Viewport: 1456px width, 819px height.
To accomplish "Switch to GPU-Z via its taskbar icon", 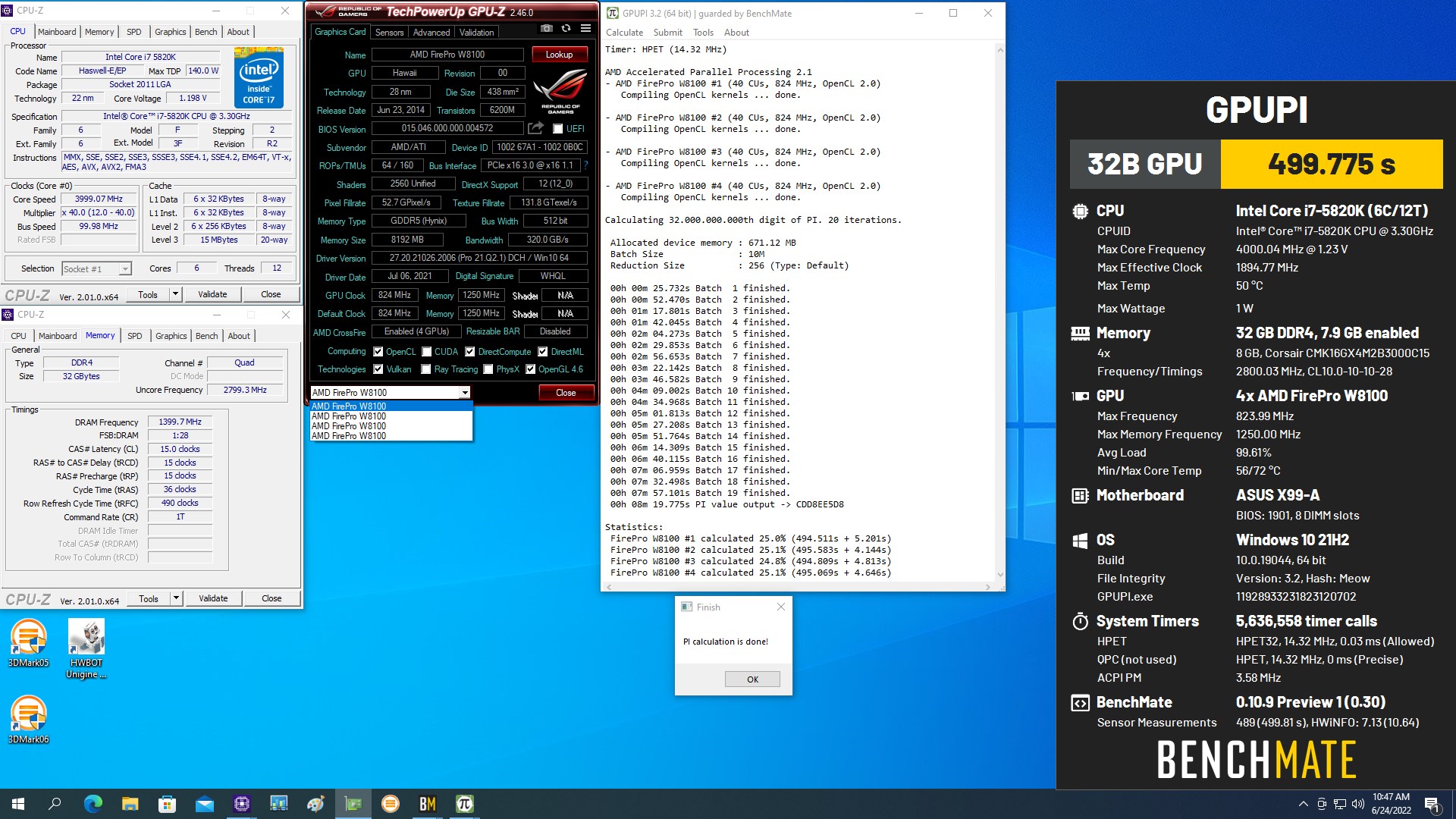I will 353,804.
